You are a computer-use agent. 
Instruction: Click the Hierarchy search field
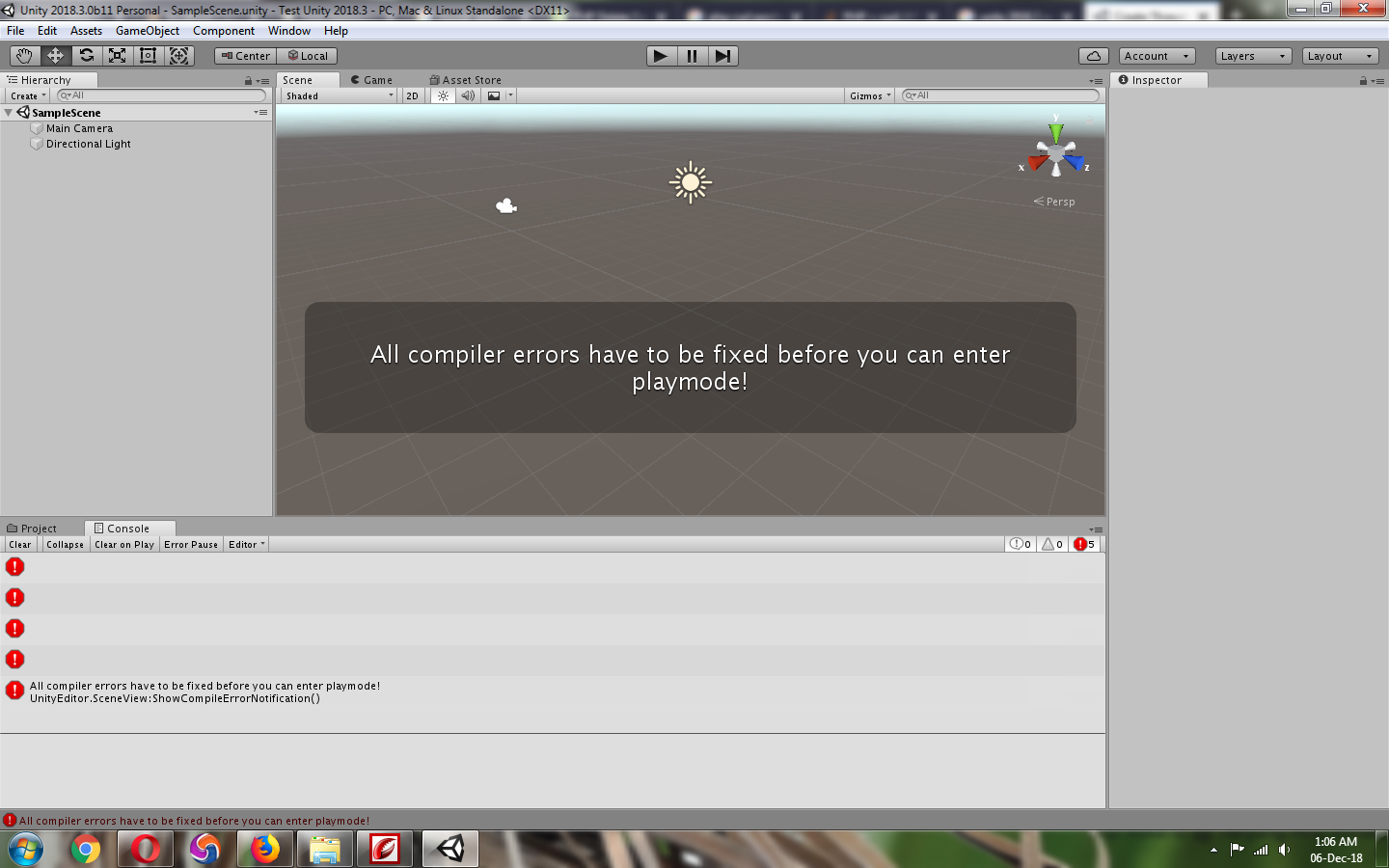(x=159, y=95)
